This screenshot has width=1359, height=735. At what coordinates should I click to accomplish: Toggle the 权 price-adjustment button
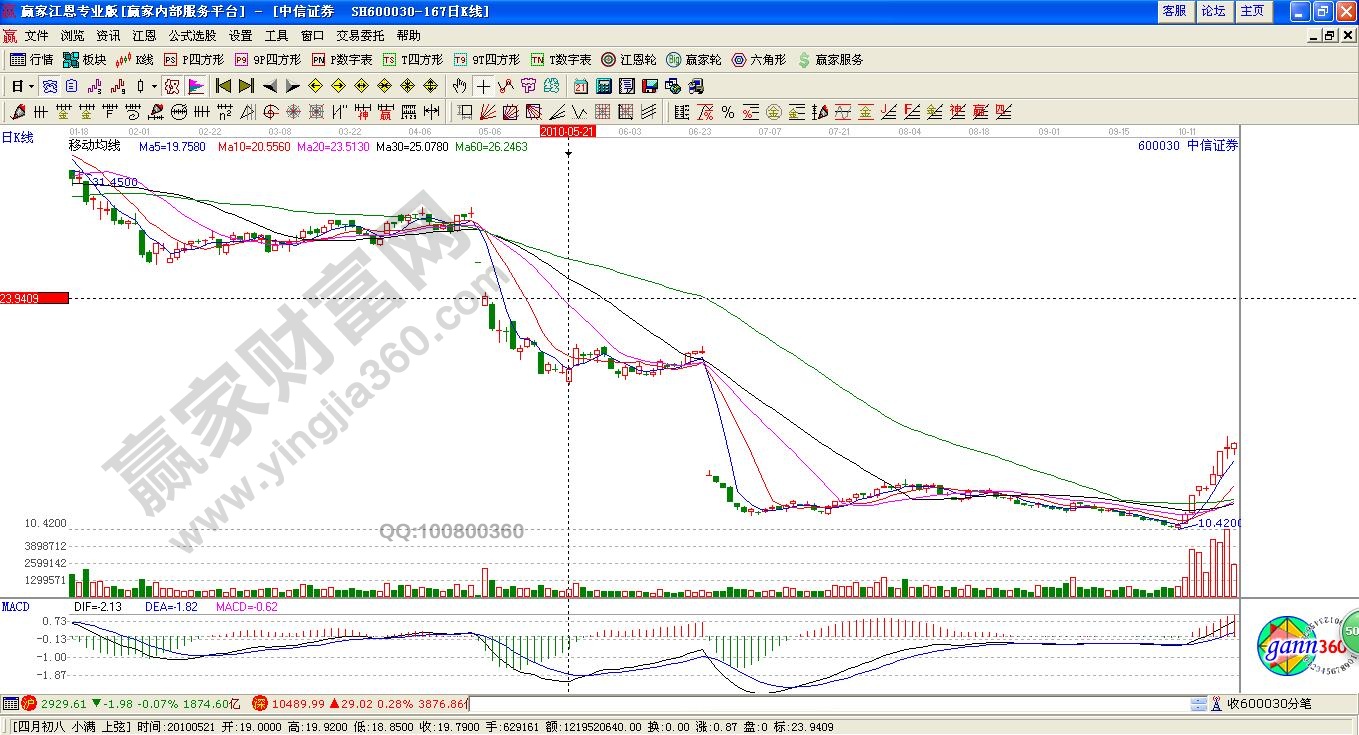[x=172, y=86]
